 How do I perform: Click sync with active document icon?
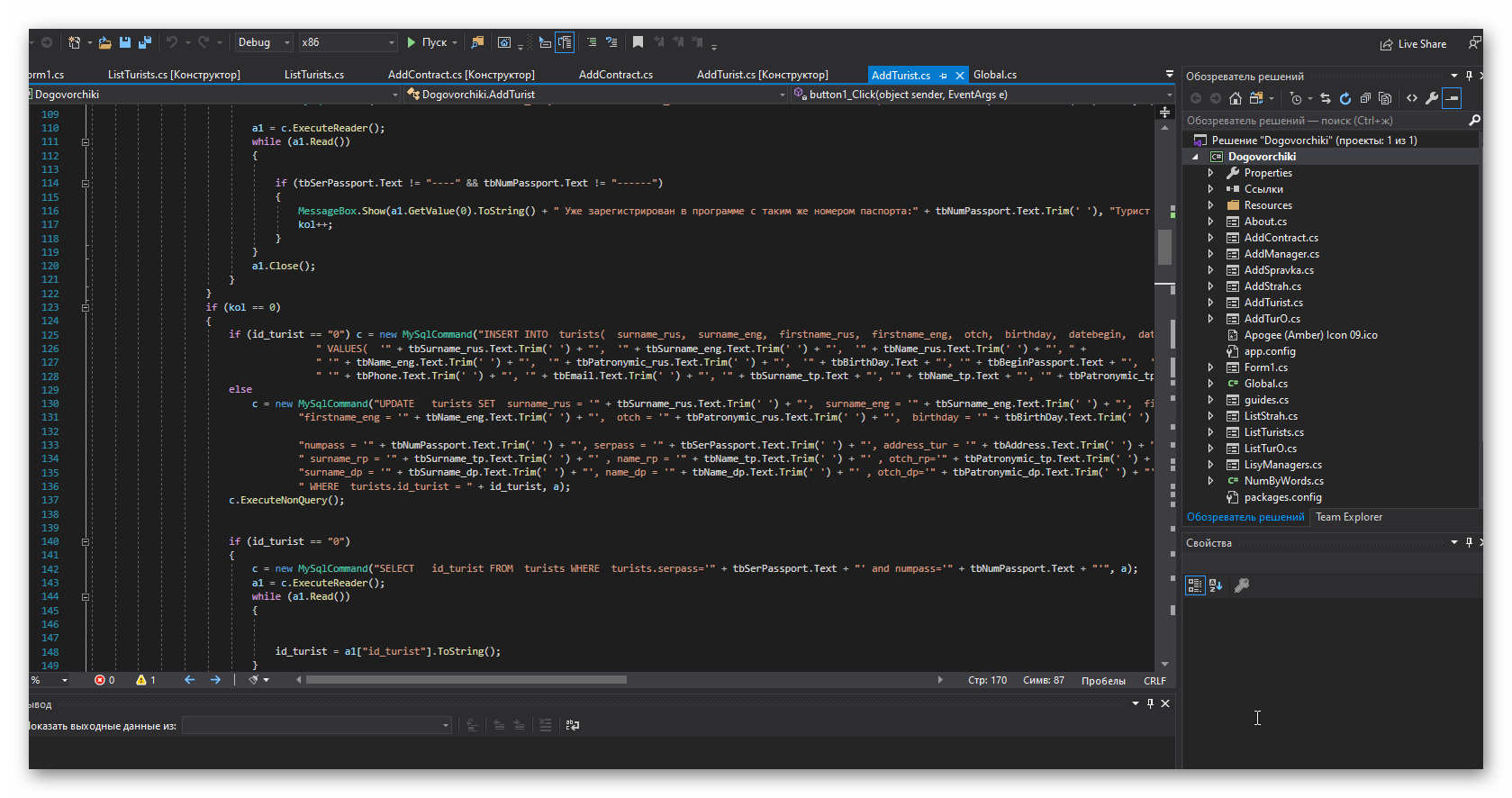click(1326, 98)
